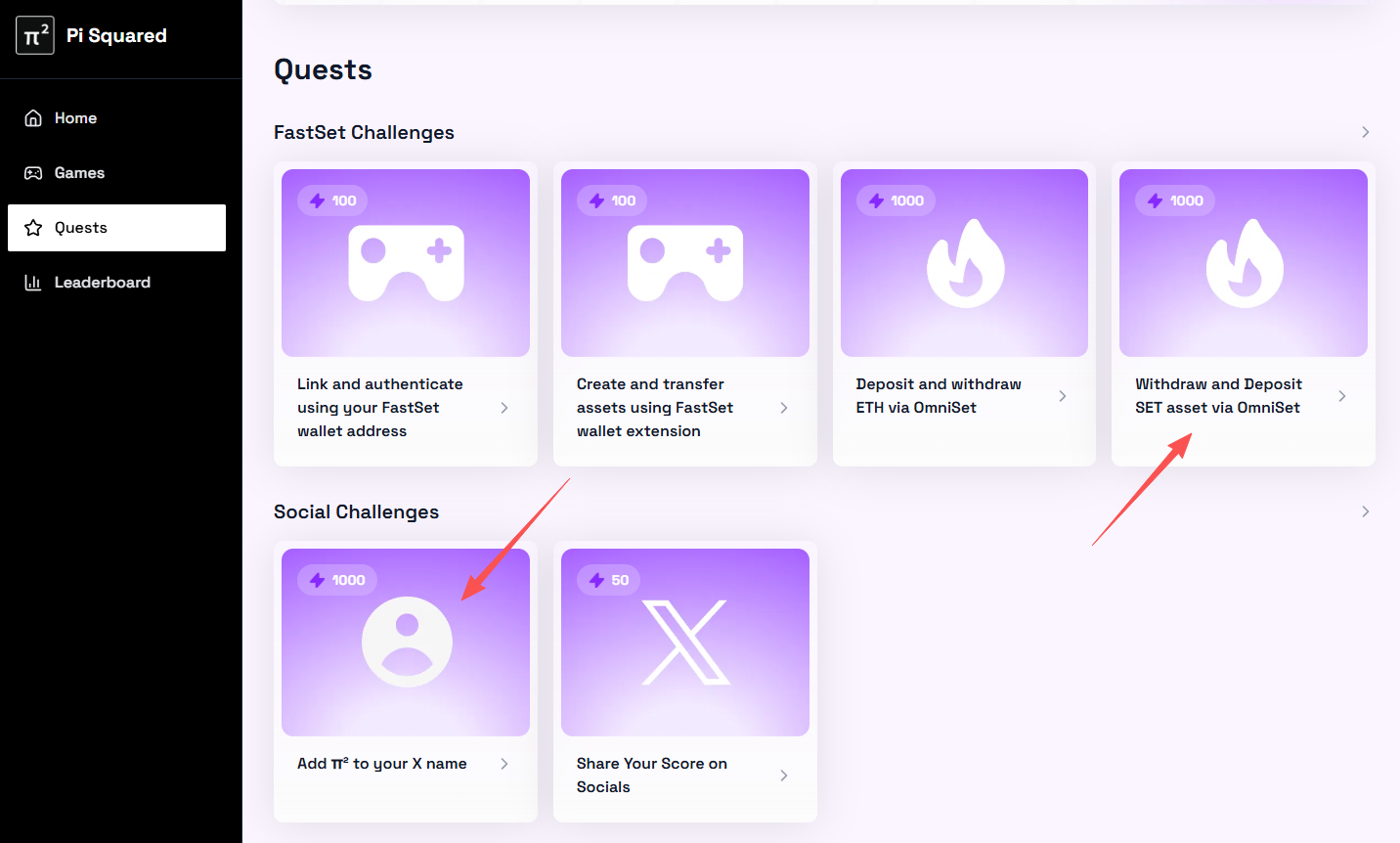The image size is (1400, 843).
Task: Click the Add π² to your X name card thumbnail
Action: [x=405, y=642]
